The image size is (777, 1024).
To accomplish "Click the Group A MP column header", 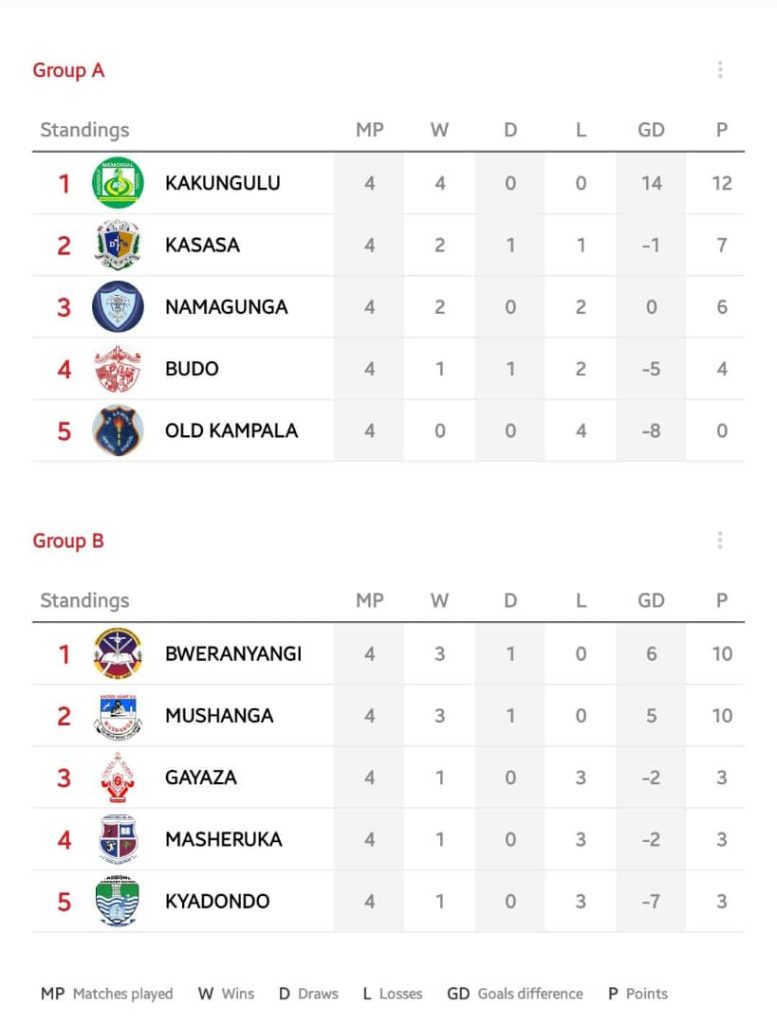I will pyautogui.click(x=370, y=130).
